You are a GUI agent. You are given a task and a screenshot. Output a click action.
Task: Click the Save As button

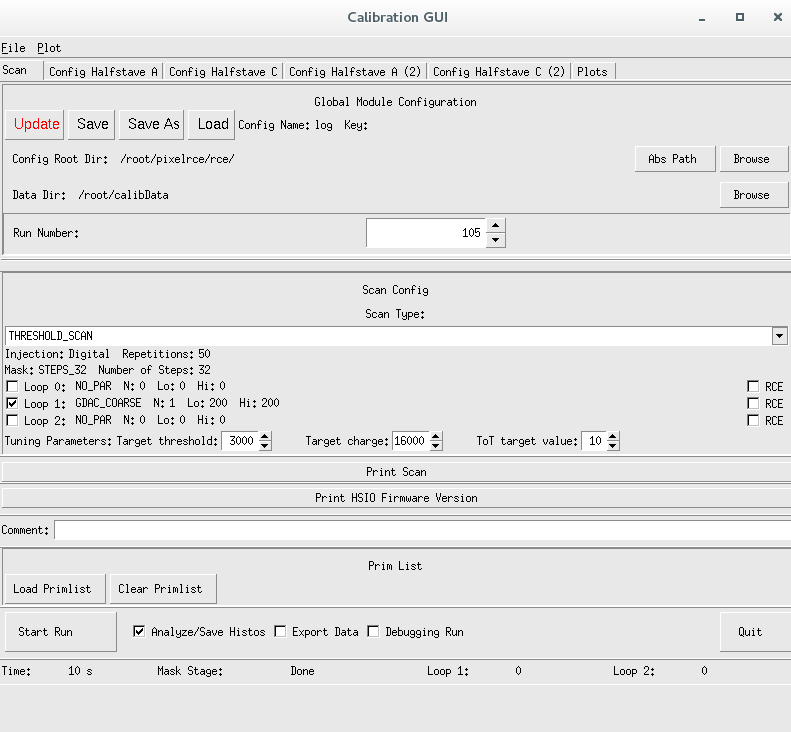152,124
